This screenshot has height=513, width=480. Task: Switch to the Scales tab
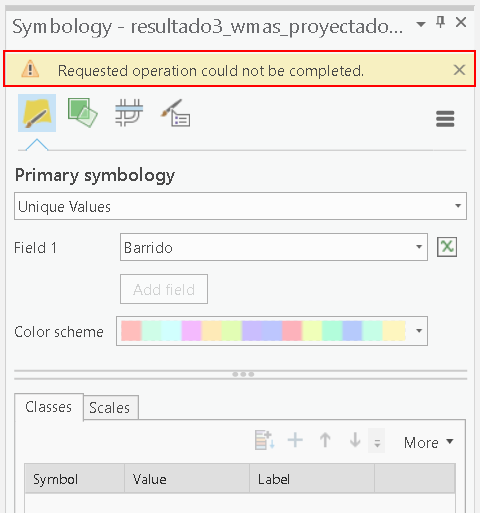point(110,408)
